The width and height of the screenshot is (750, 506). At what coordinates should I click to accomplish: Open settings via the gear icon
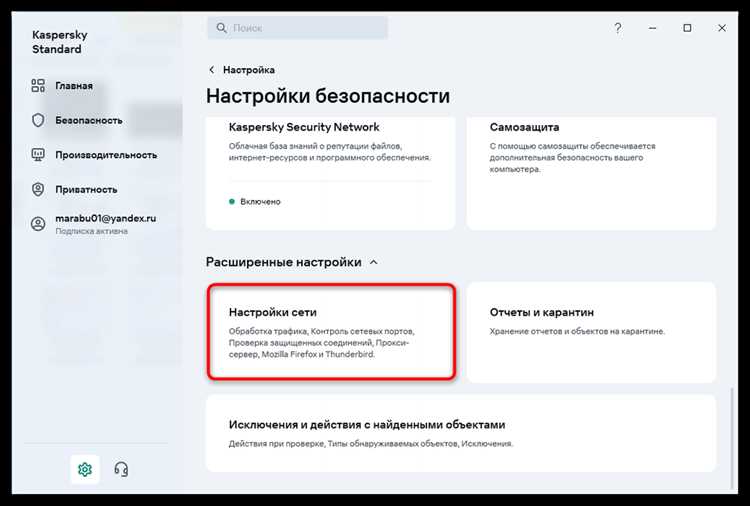85,470
